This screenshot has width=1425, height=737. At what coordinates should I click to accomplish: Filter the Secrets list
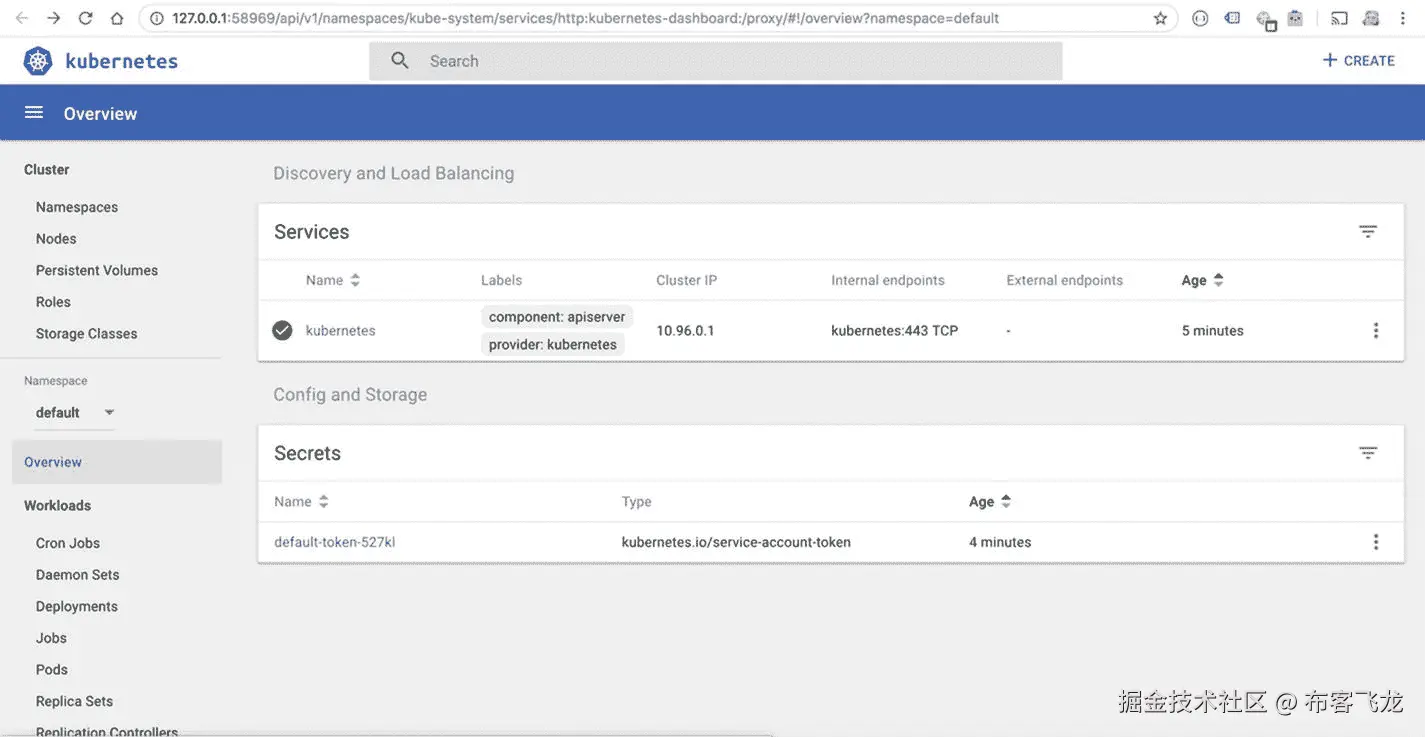coord(1368,453)
